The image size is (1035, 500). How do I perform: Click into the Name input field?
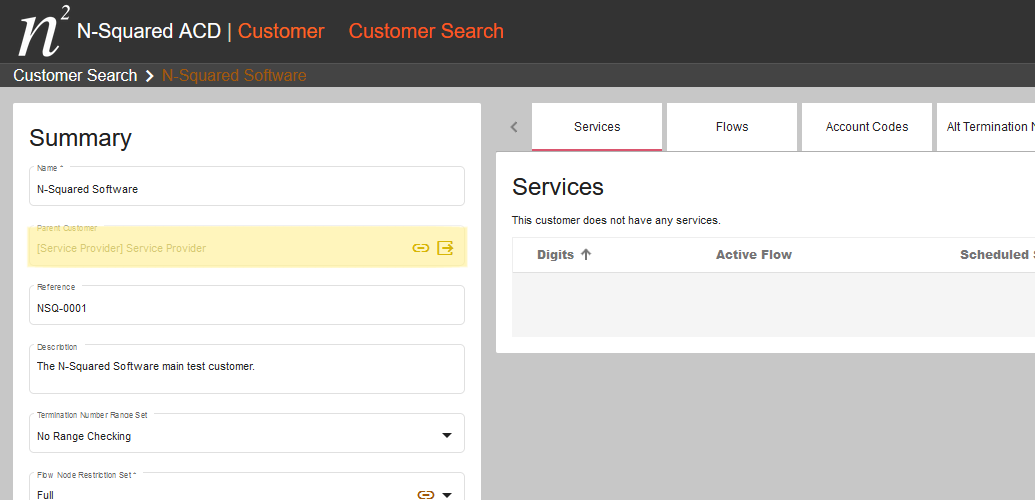click(x=246, y=189)
